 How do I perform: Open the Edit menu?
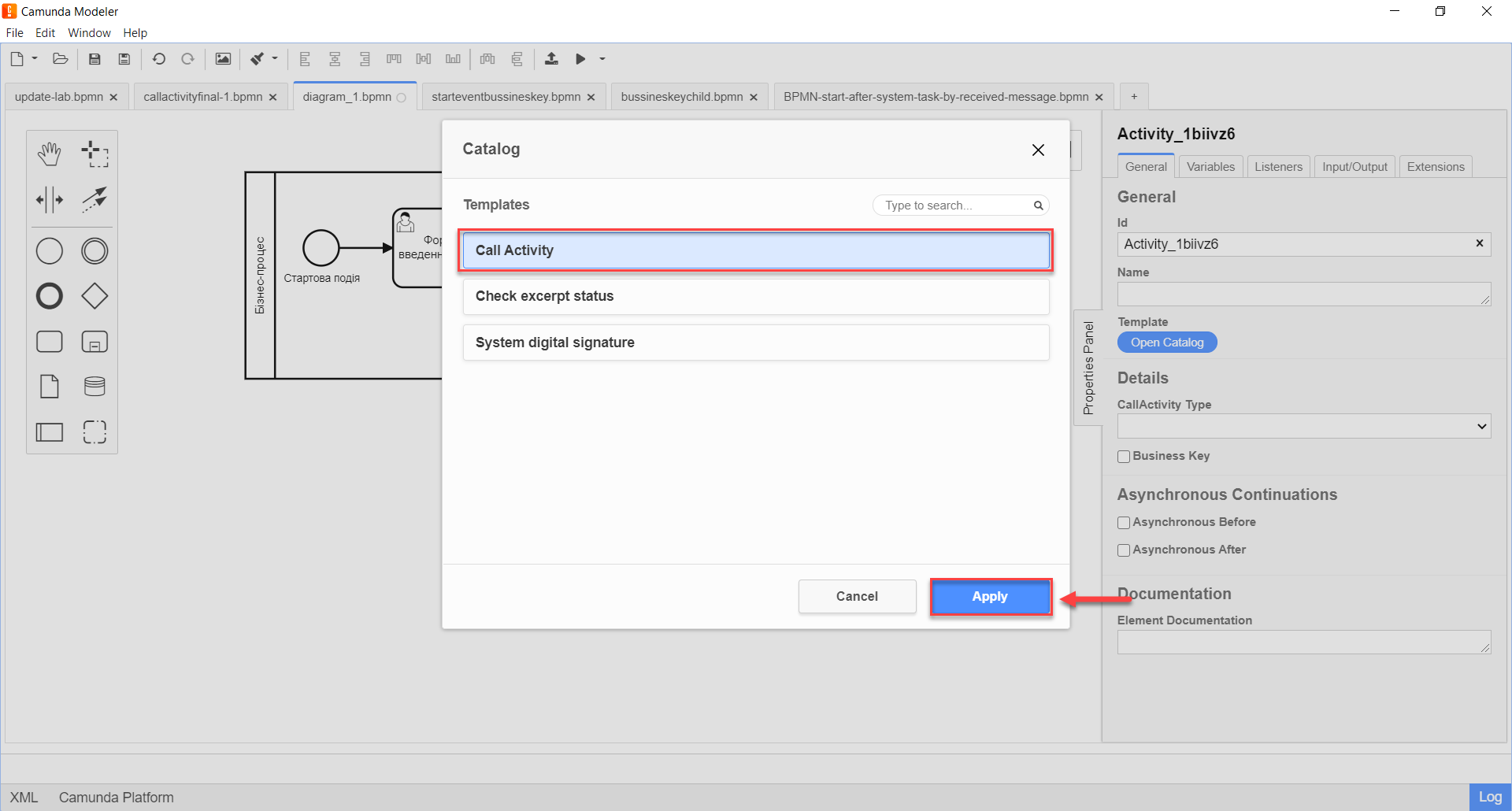point(45,33)
